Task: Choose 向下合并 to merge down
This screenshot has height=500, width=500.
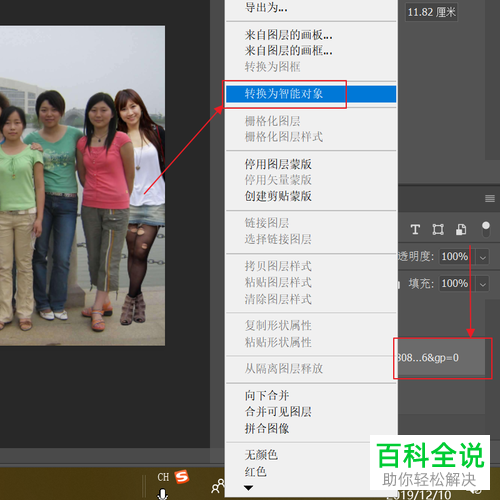Action: 311,396
